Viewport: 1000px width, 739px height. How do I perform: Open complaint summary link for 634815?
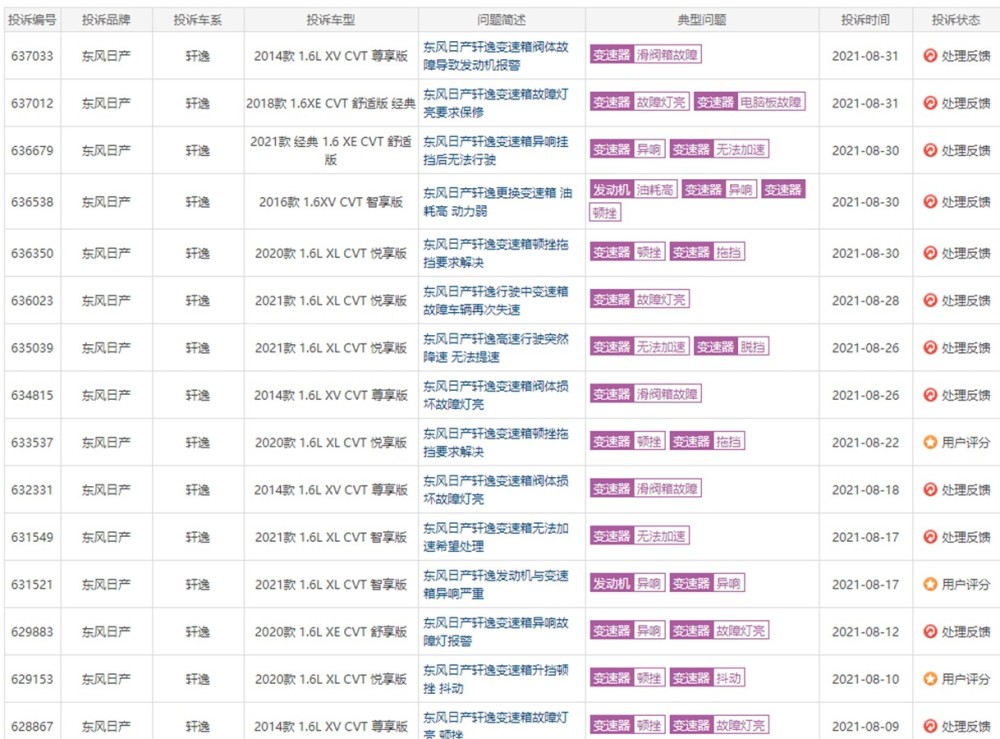point(496,395)
